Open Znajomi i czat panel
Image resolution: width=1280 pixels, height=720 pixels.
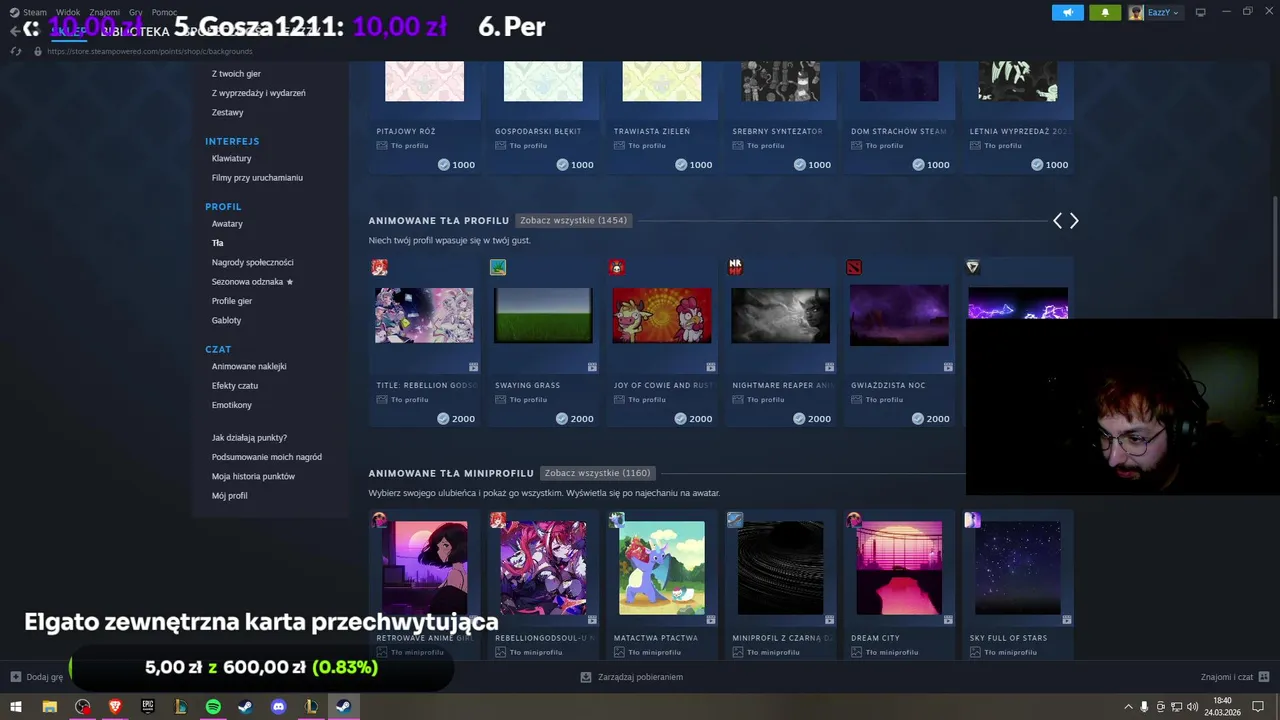tap(1235, 677)
